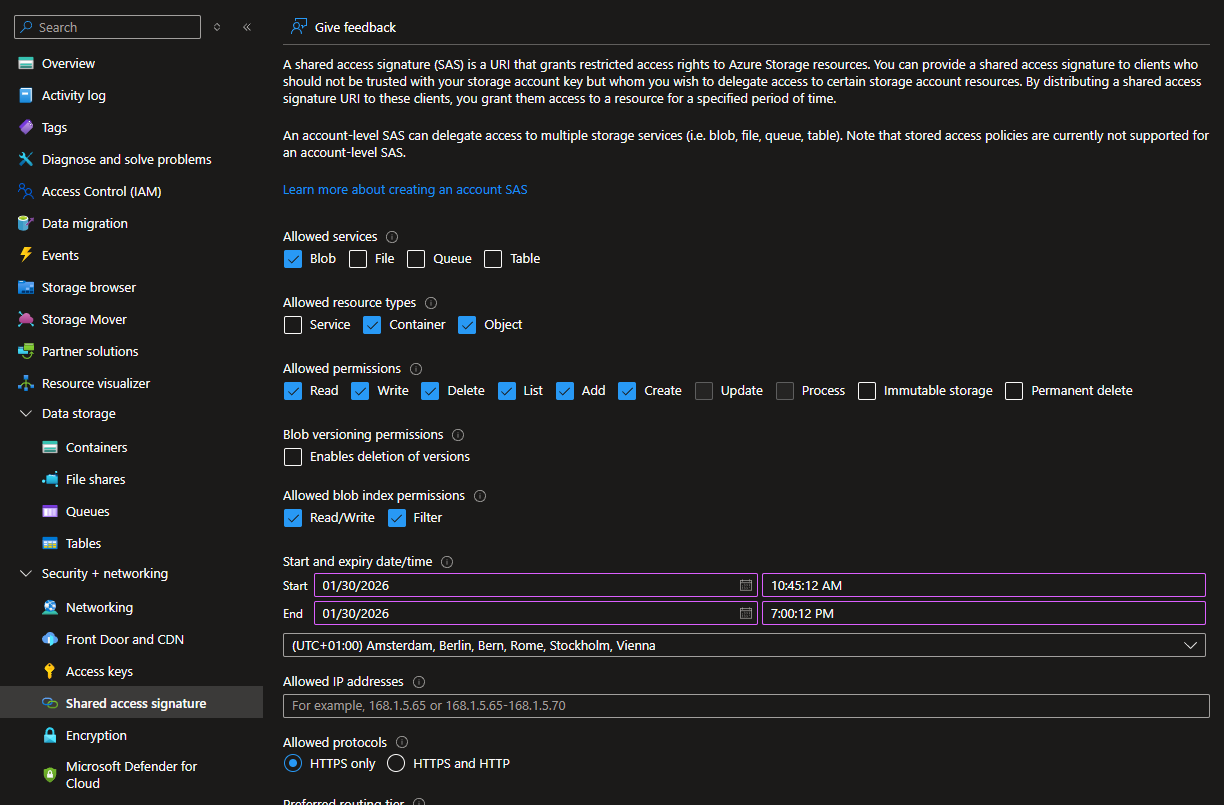
Task: Enable the Queue service checkbox
Action: 416,259
